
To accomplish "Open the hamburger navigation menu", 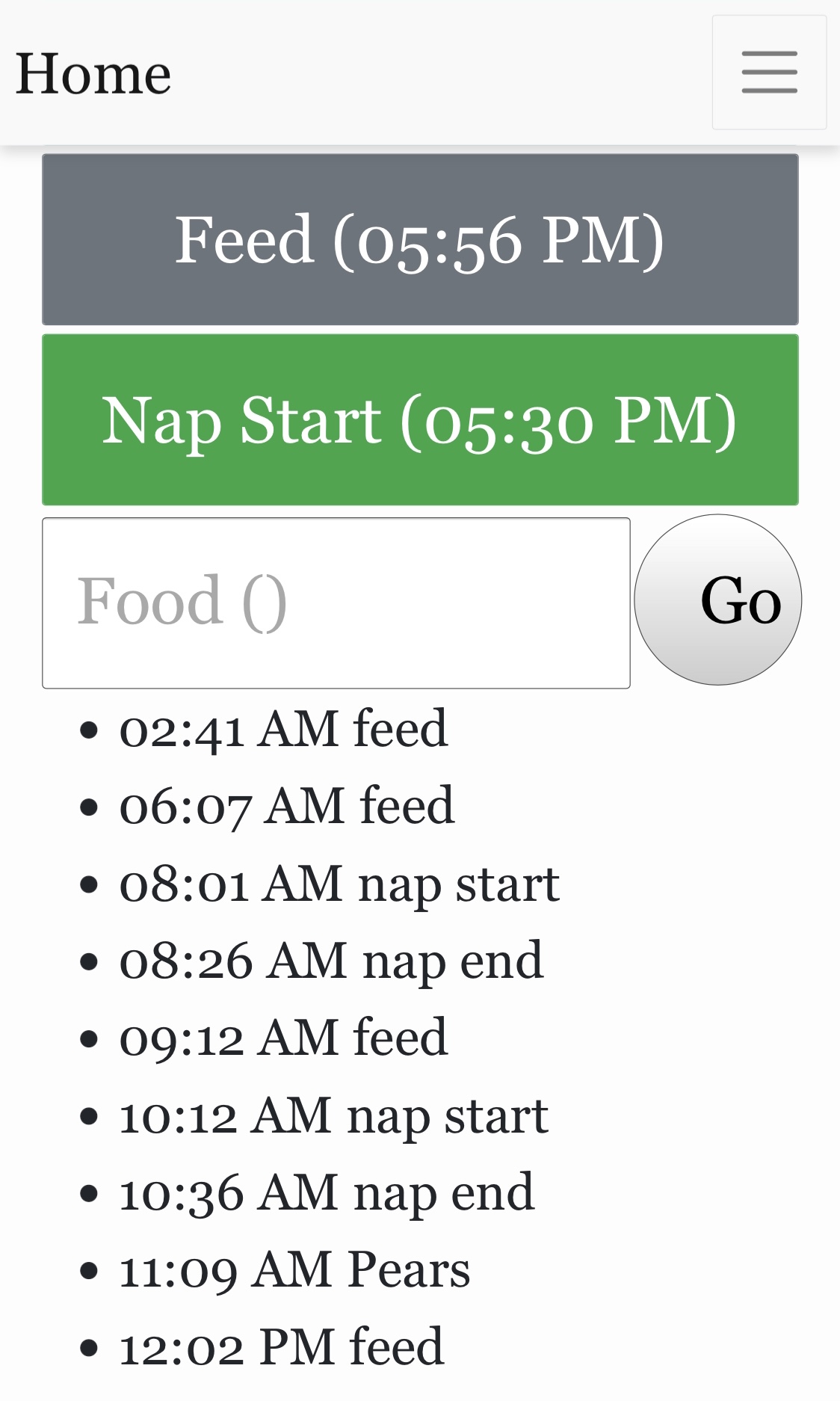I will click(769, 73).
